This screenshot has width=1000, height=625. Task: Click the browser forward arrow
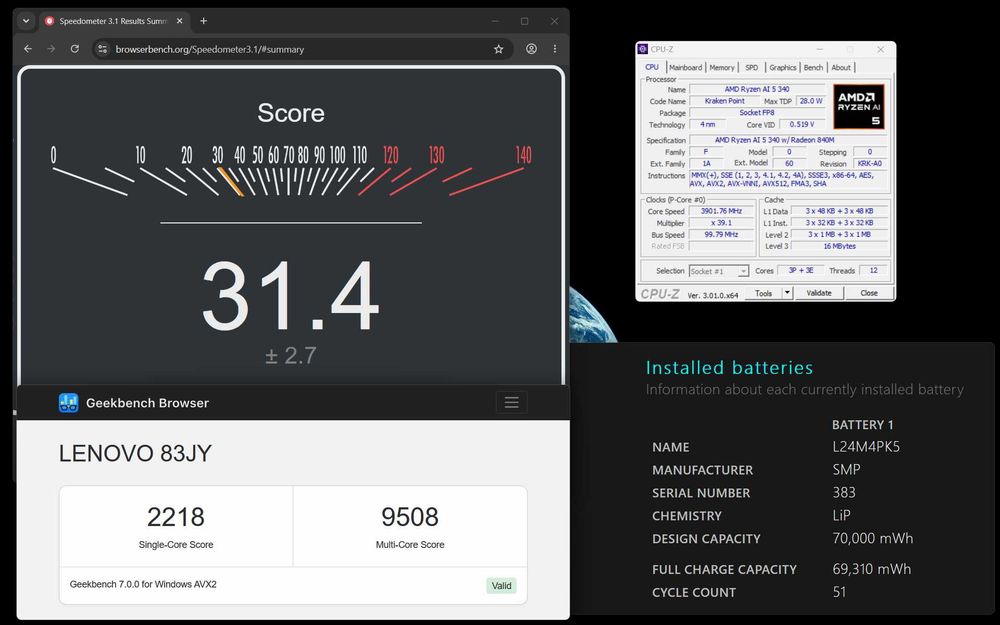pos(51,49)
